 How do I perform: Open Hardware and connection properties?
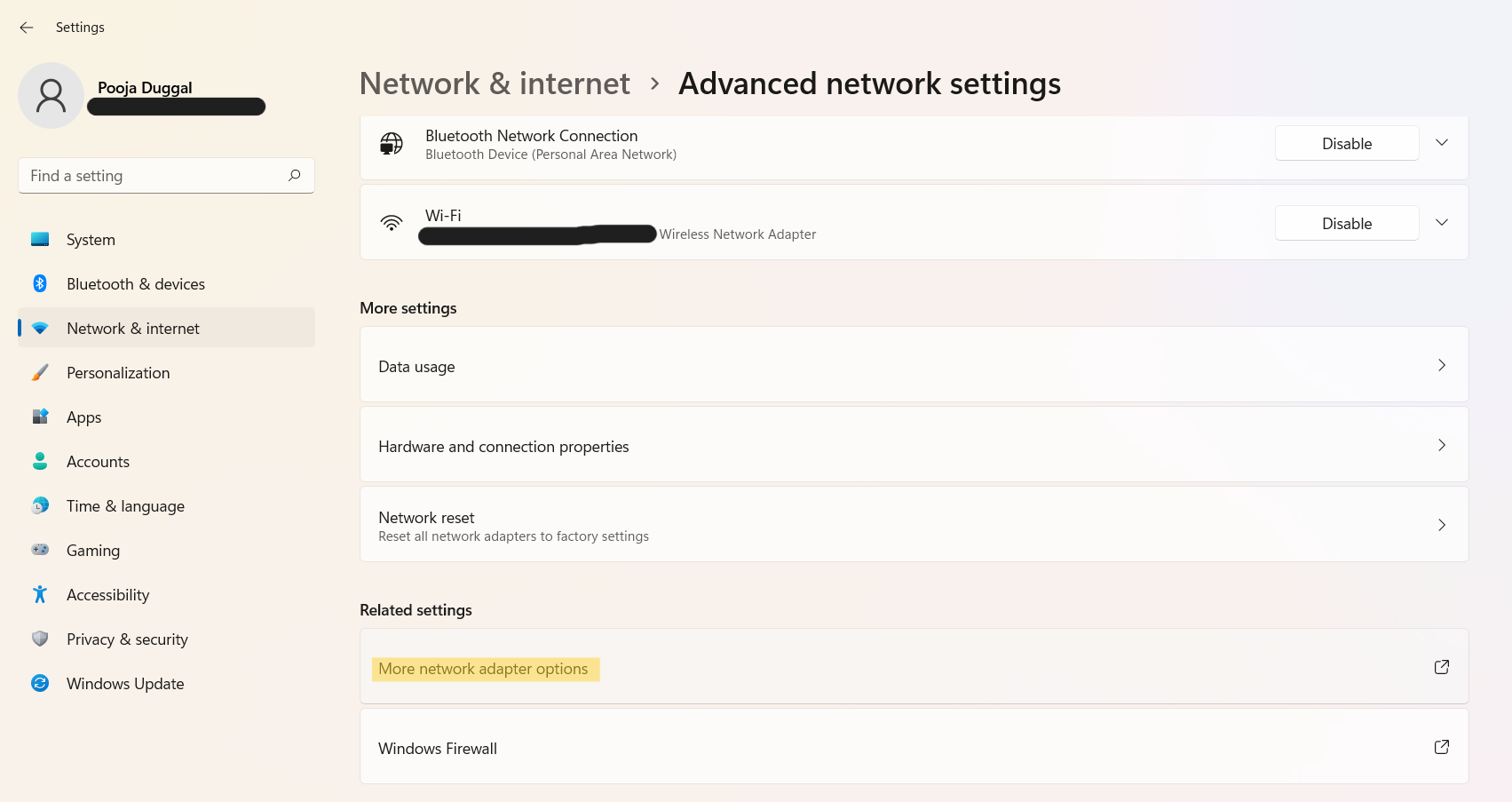coord(914,445)
